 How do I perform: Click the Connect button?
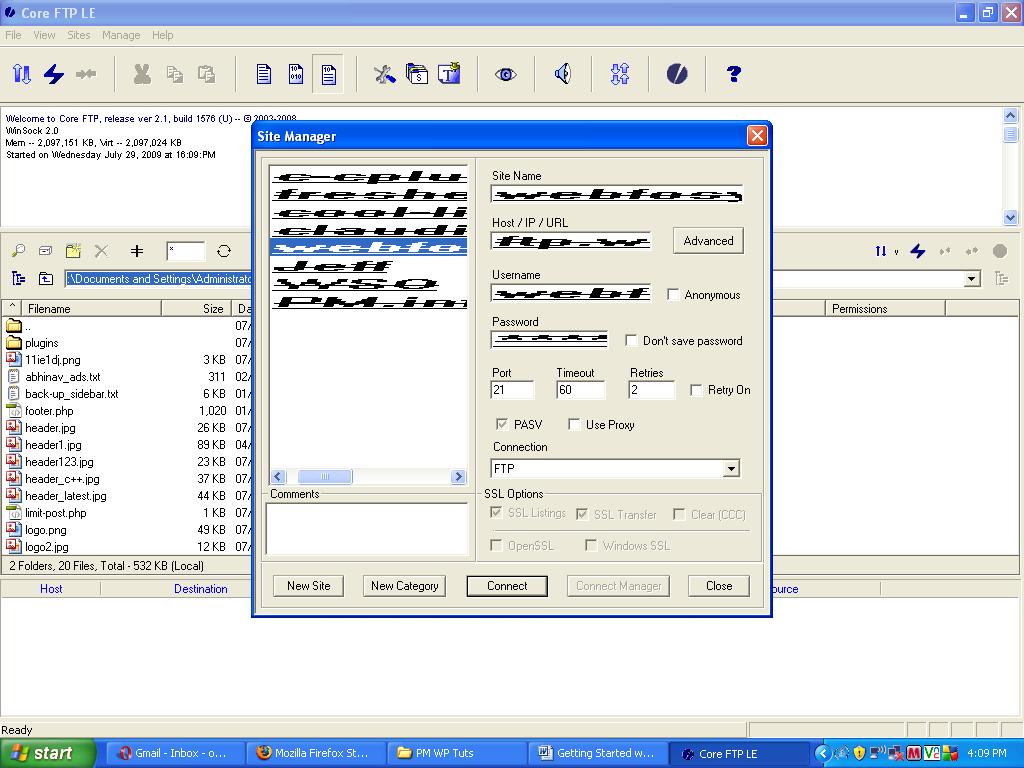pos(507,586)
